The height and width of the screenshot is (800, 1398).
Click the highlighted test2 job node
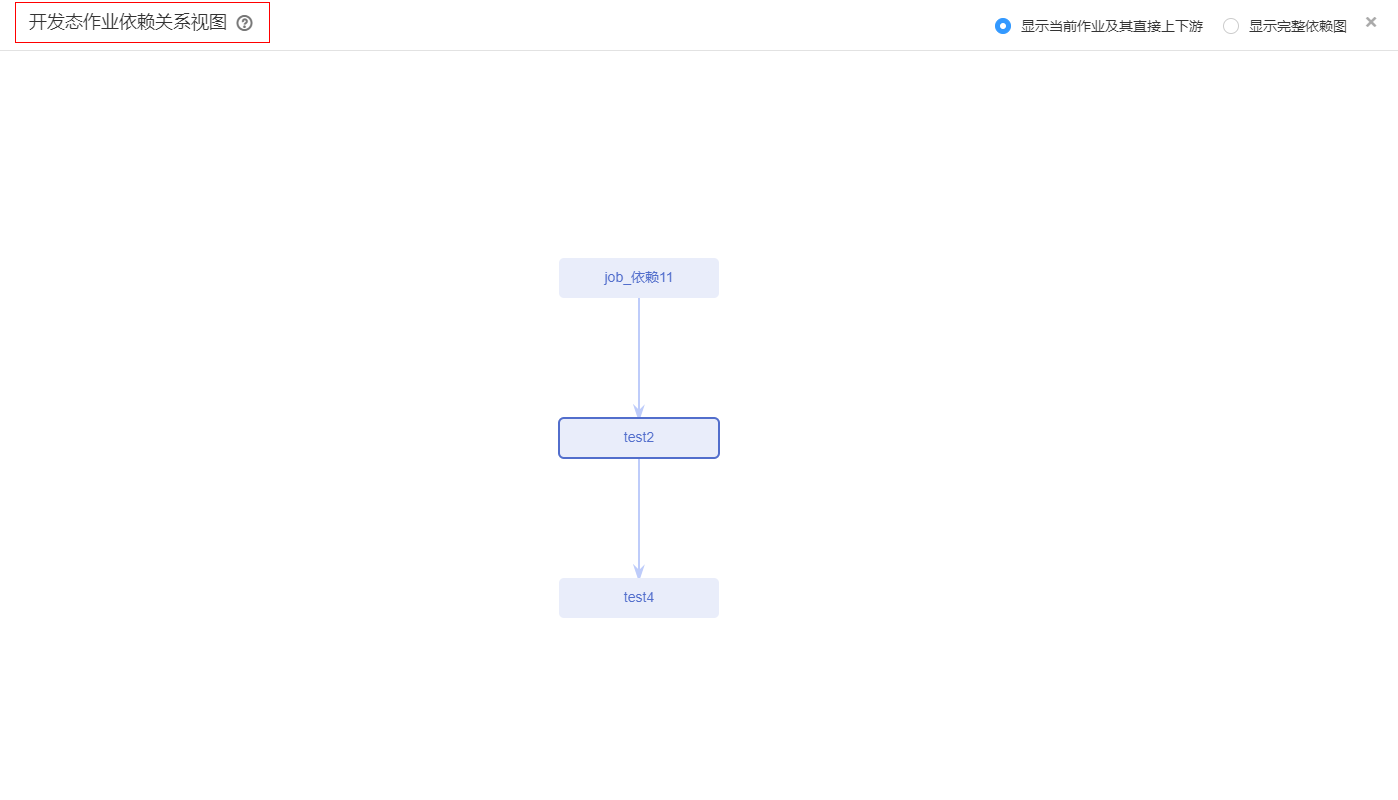[x=639, y=438]
